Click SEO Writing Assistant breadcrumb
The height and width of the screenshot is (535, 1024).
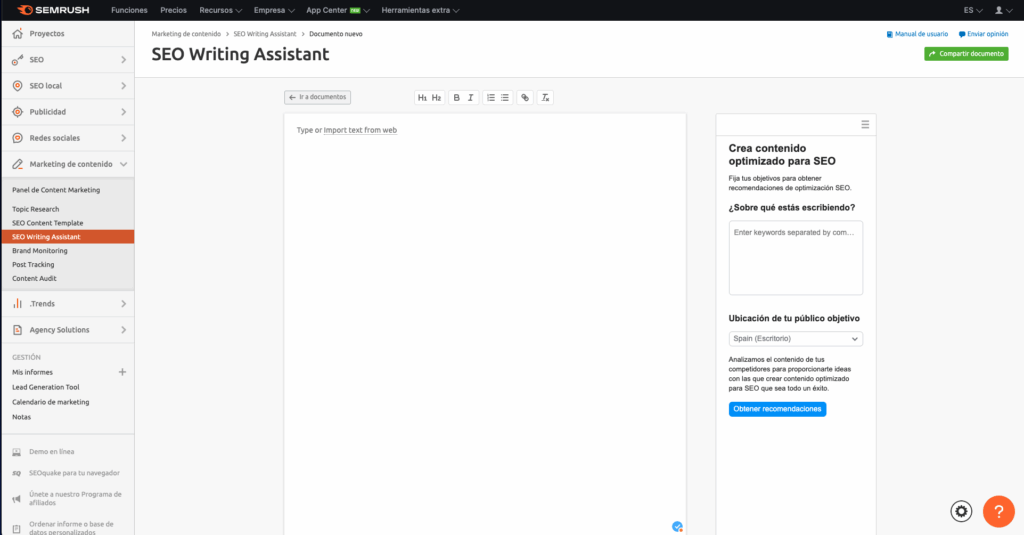(264, 34)
